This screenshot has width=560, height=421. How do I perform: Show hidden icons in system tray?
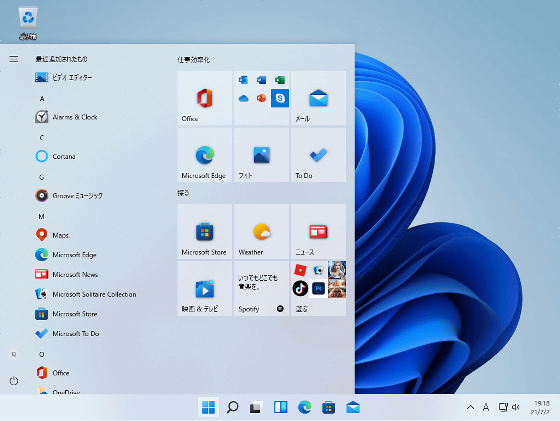(x=470, y=407)
